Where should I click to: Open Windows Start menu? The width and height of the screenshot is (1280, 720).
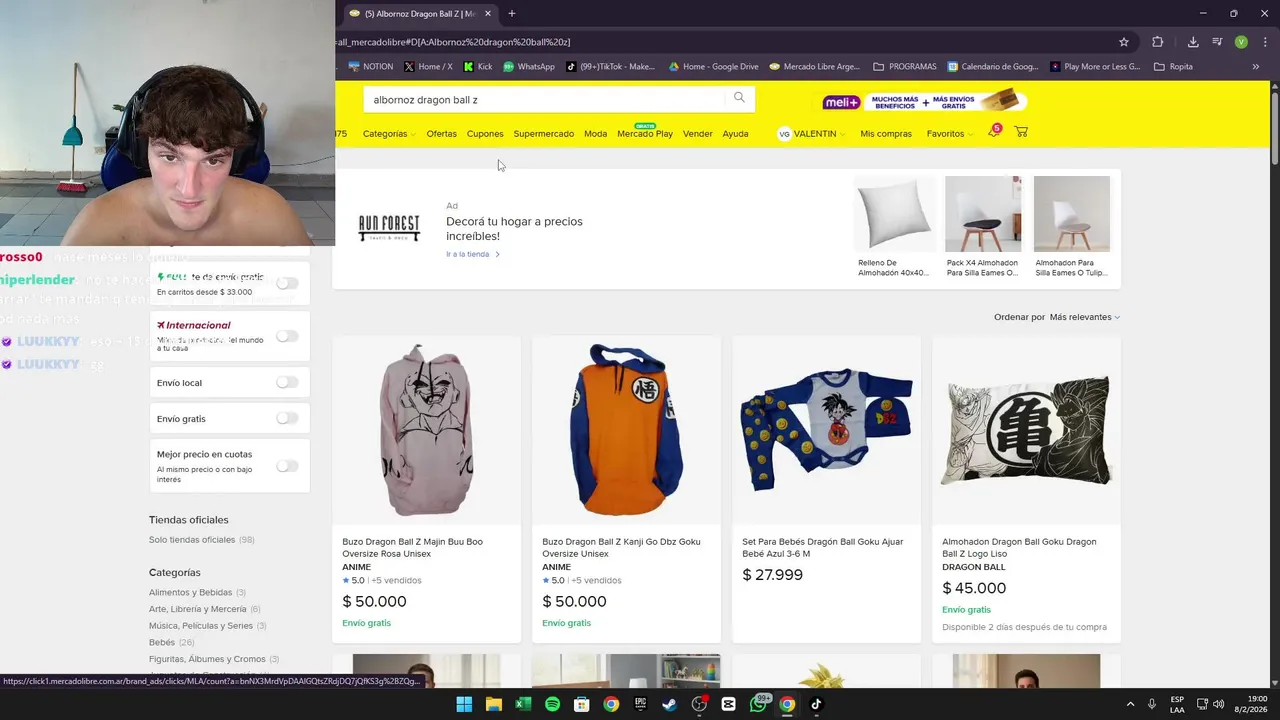coord(464,704)
